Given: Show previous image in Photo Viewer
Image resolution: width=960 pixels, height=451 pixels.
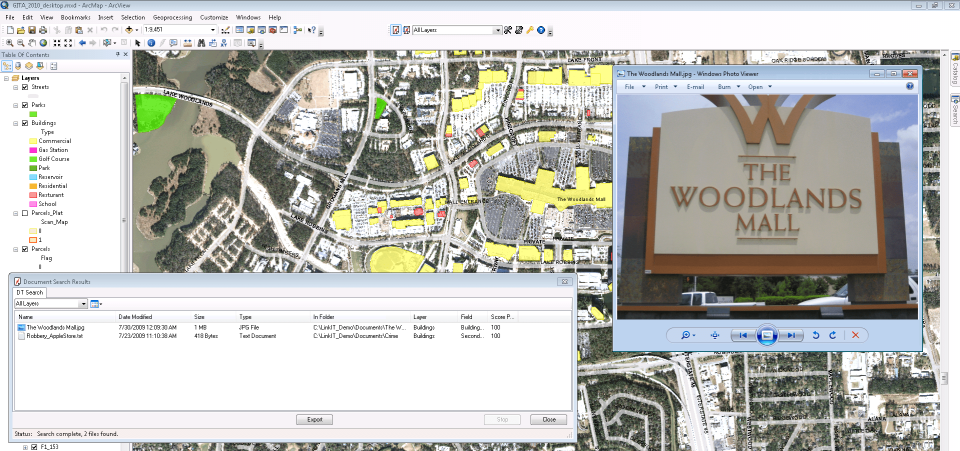Looking at the screenshot, I should tap(743, 335).
